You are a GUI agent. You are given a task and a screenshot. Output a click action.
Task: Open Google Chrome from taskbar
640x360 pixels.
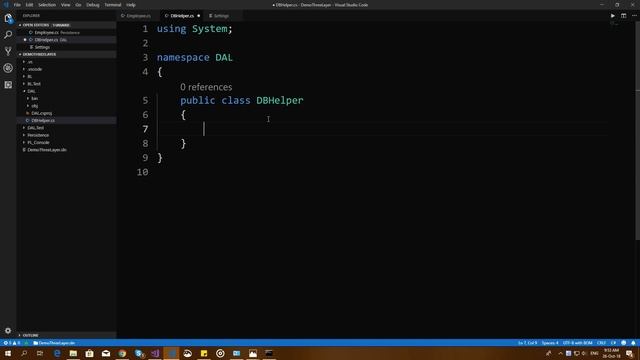pos(122,353)
